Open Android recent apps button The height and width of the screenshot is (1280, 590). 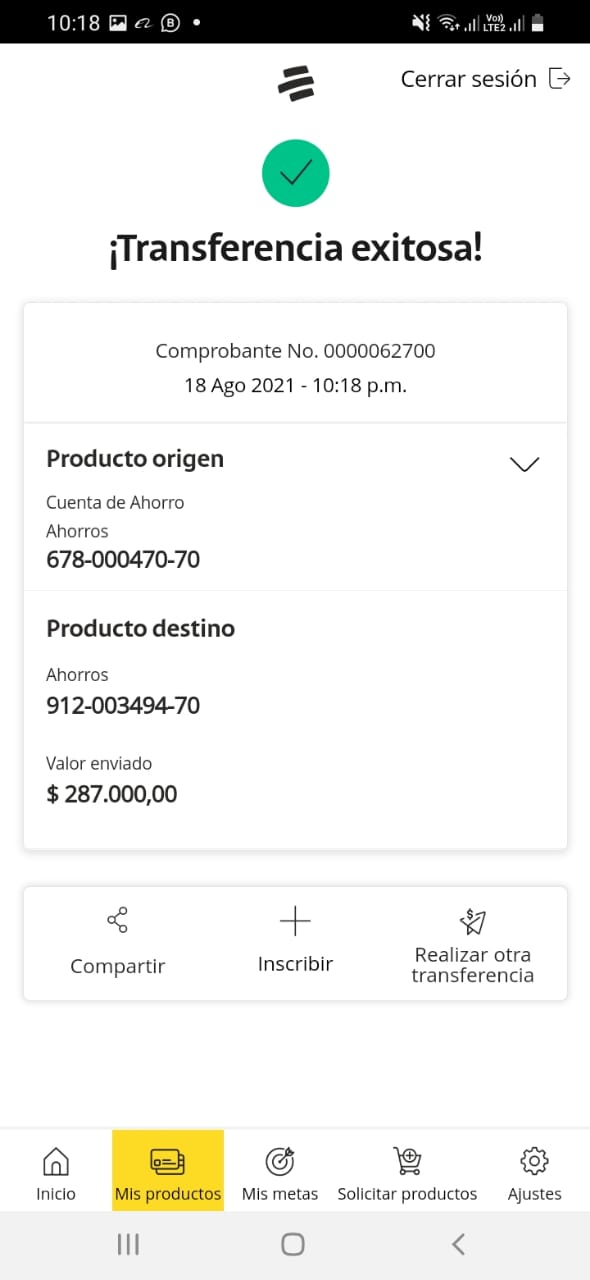point(128,1244)
